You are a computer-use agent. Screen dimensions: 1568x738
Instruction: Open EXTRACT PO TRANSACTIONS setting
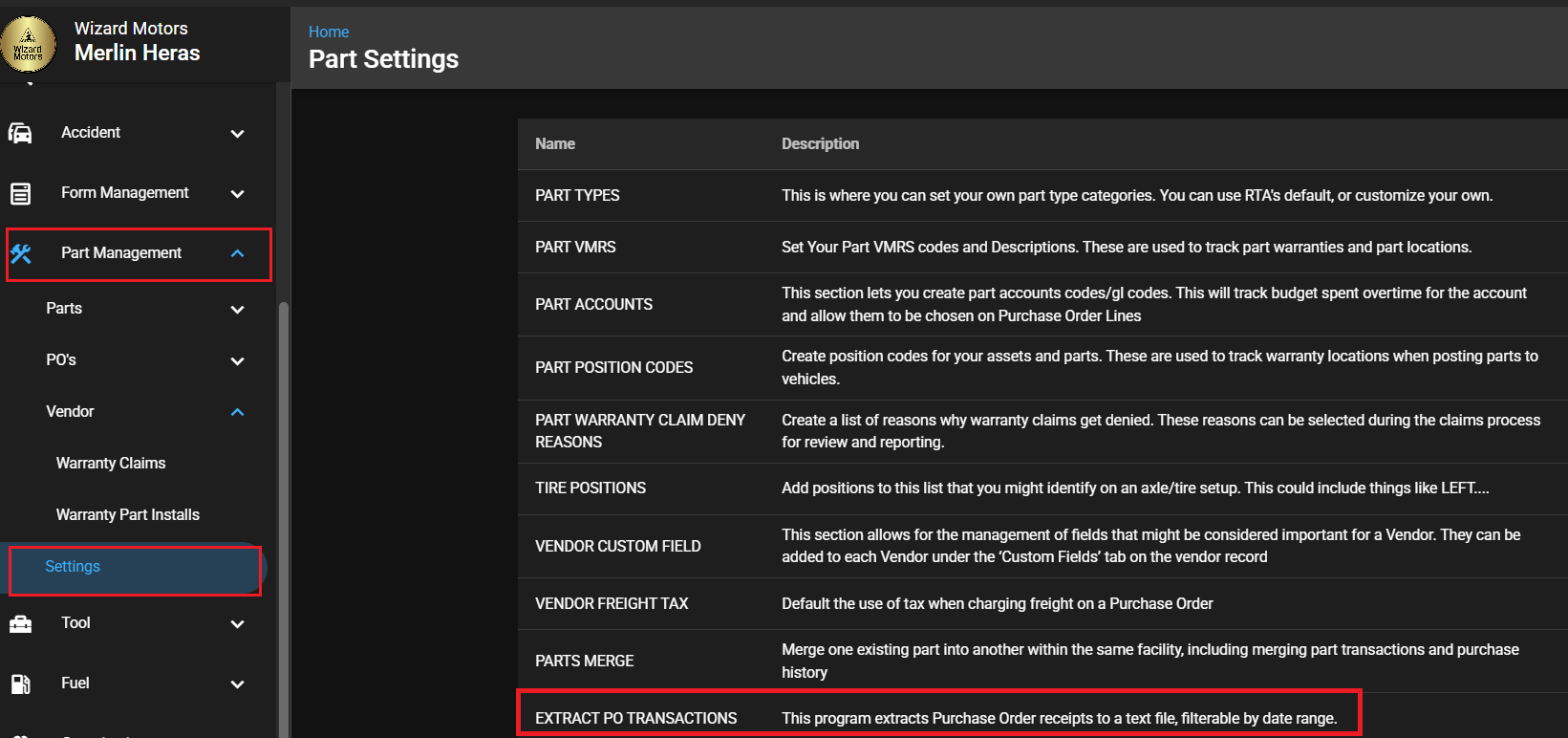click(x=635, y=719)
